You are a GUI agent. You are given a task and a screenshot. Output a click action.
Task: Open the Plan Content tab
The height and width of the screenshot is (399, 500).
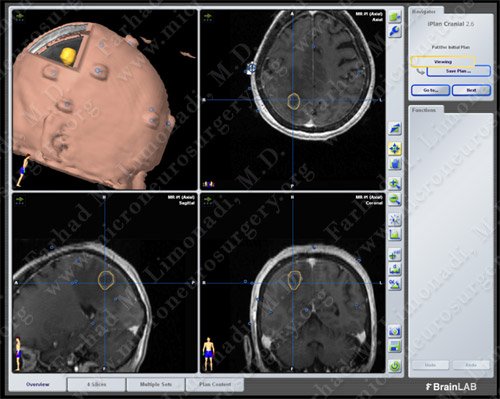click(215, 384)
